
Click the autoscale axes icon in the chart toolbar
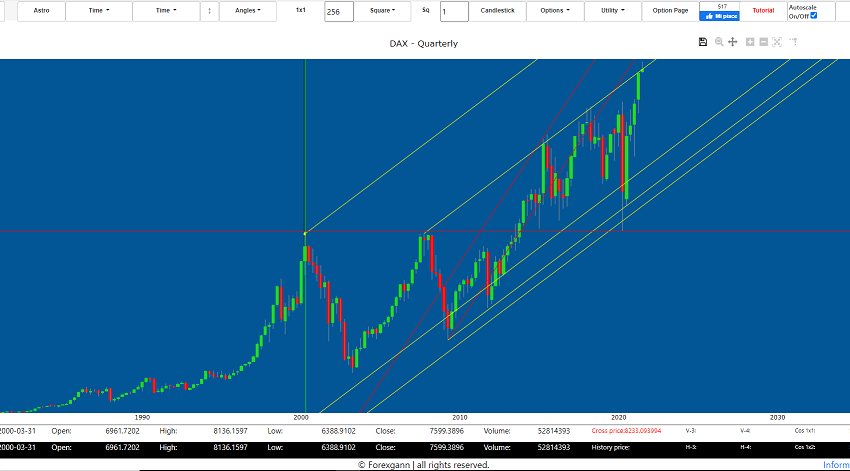tap(777, 42)
